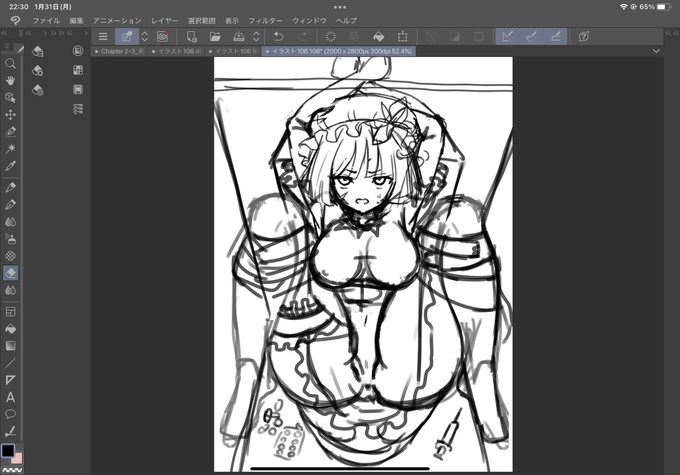Click the Fill bucket command bar icon
Screen dimensions: 680x475
pyautogui.click(x=379, y=36)
